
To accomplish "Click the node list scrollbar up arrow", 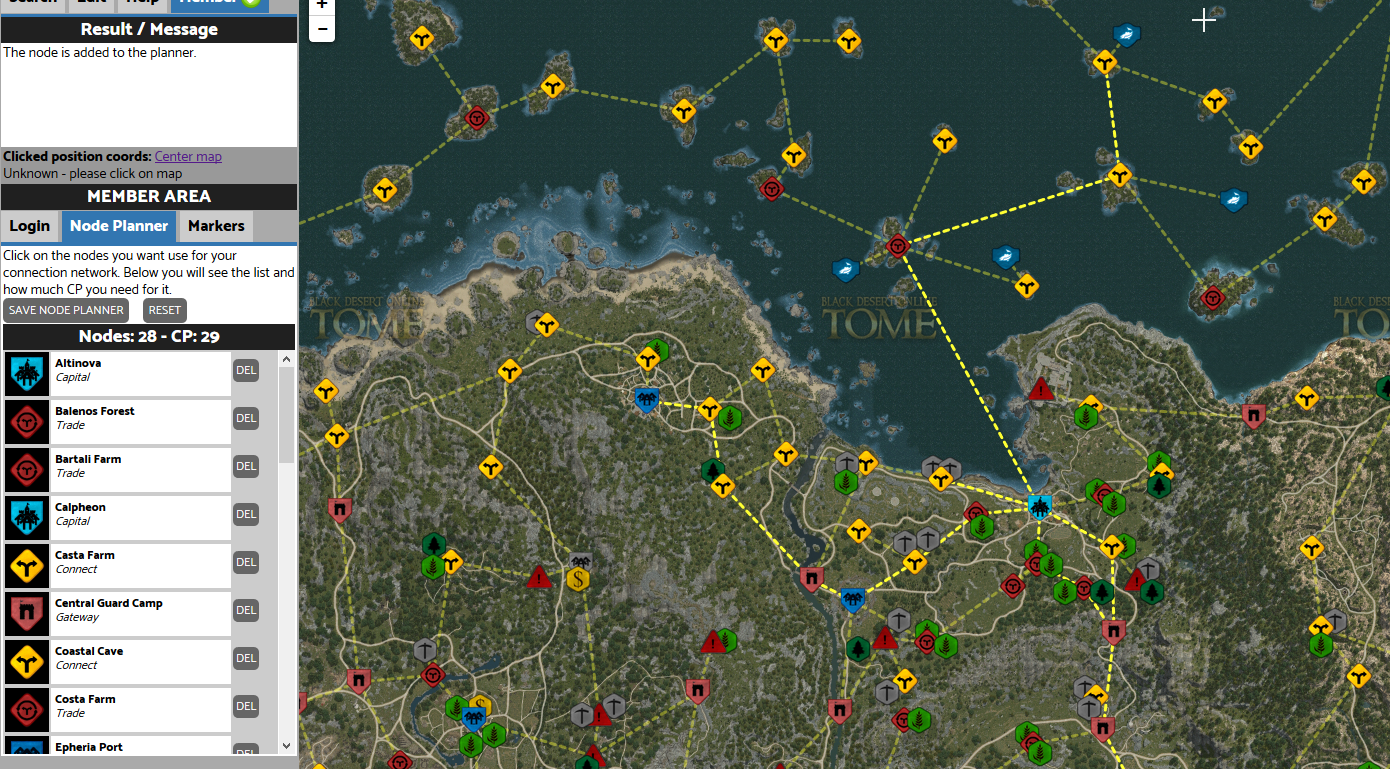I will (287, 359).
